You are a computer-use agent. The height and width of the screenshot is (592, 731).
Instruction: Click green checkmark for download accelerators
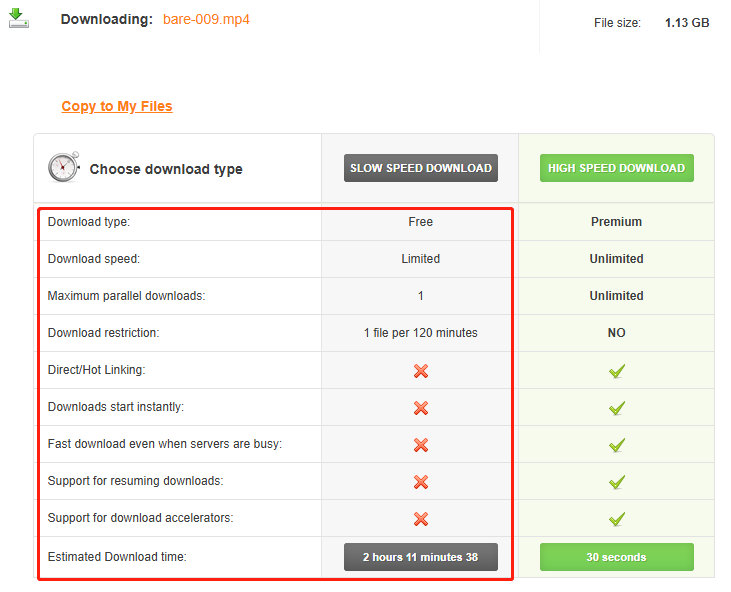pyautogui.click(x=616, y=519)
